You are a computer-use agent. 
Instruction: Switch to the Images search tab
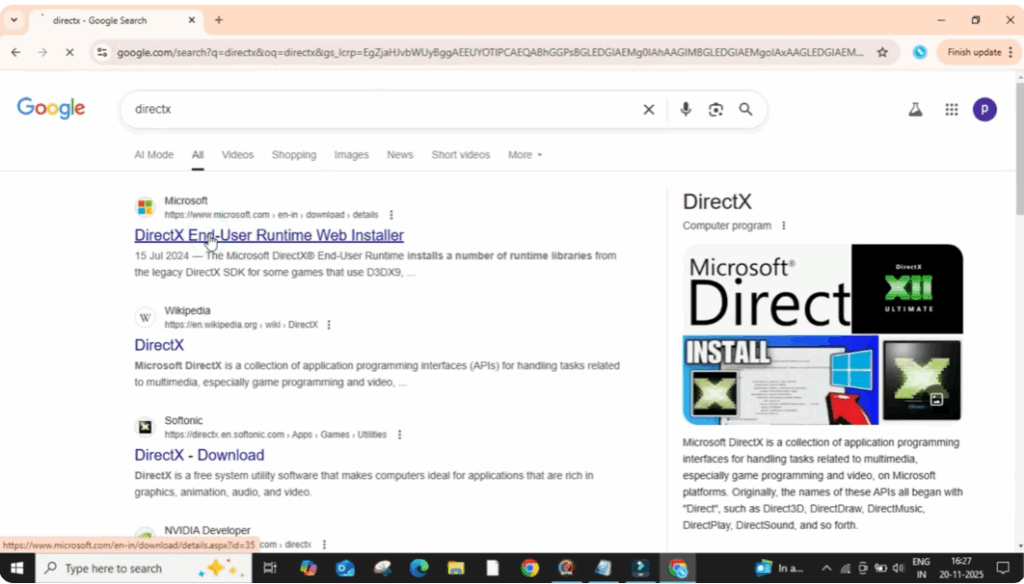[351, 155]
